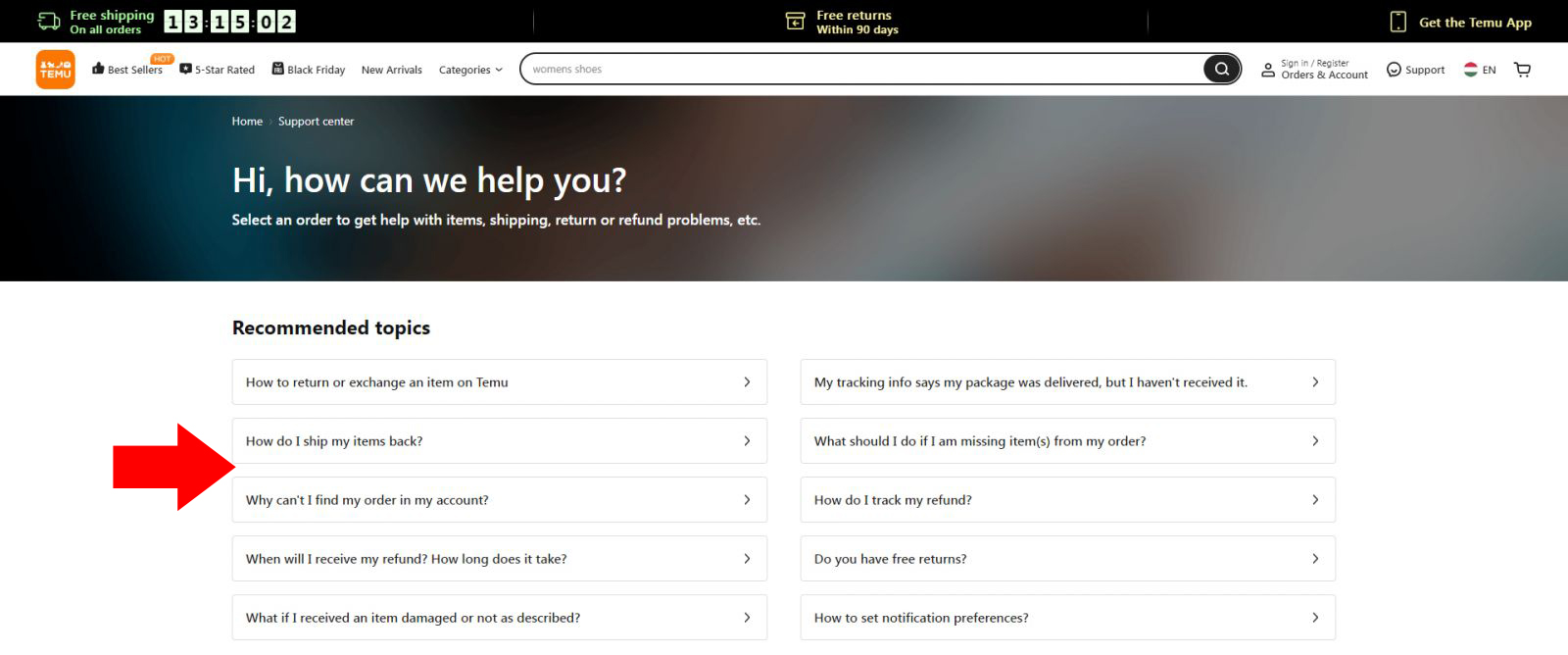Click the shipping countdown timer
Image resolution: width=1568 pixels, height=655 pixels.
(x=230, y=22)
